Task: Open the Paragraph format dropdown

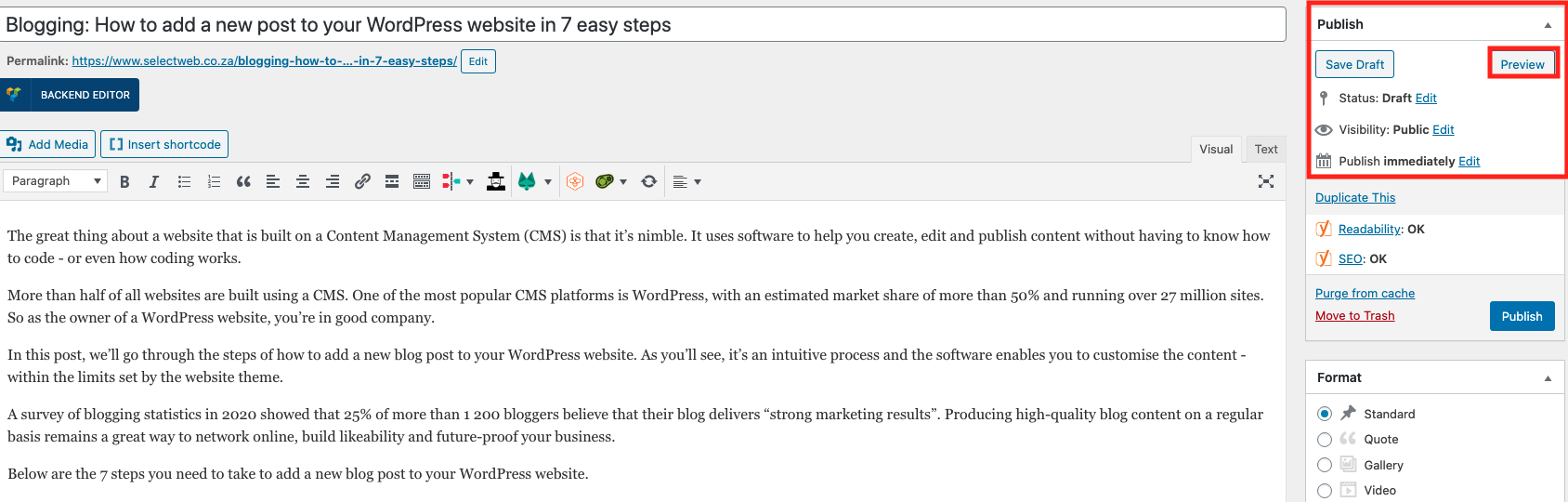Action: [x=55, y=181]
